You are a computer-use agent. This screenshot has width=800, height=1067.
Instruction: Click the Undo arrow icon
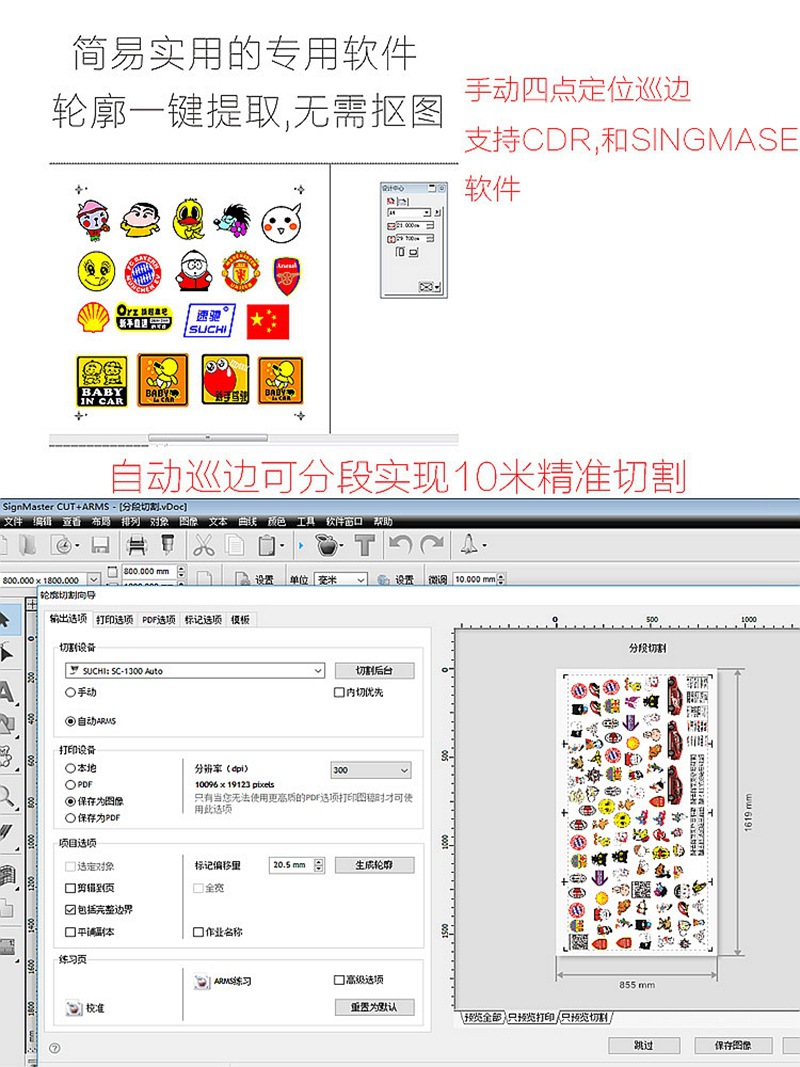[400, 545]
